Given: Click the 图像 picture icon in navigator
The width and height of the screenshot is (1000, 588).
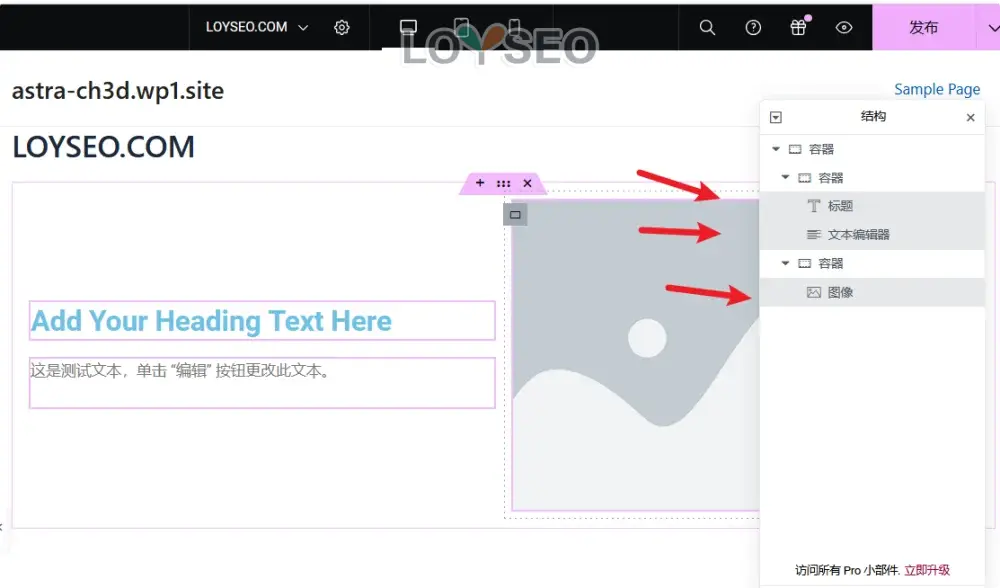Looking at the screenshot, I should pos(814,292).
